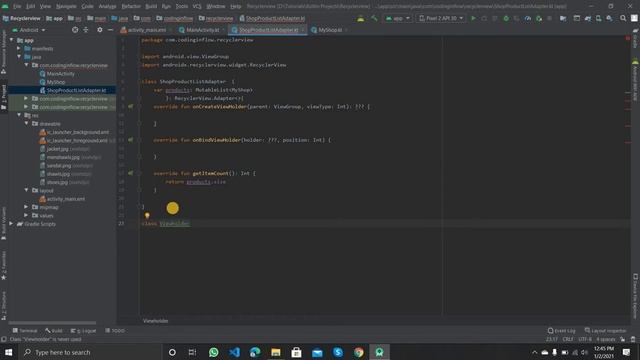Open the Terminal tool window
This screenshot has height=360, width=640.
[25, 331]
